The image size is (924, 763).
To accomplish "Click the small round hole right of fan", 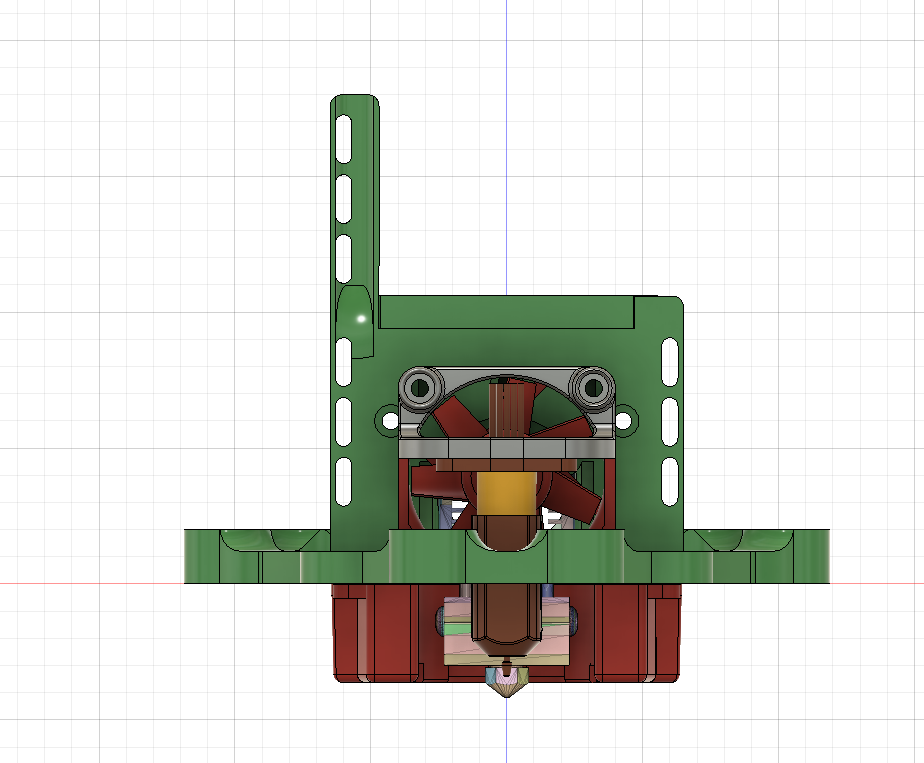I will [x=623, y=421].
